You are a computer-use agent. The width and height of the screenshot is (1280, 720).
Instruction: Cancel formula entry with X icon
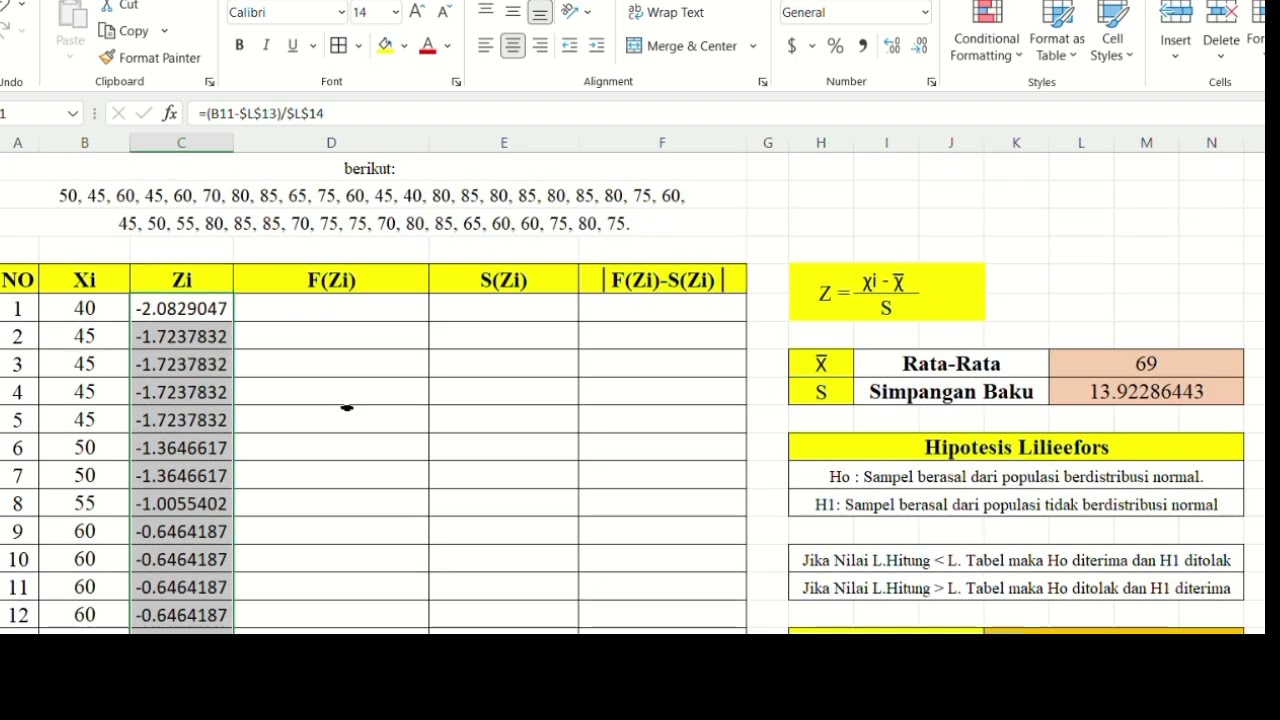118,113
